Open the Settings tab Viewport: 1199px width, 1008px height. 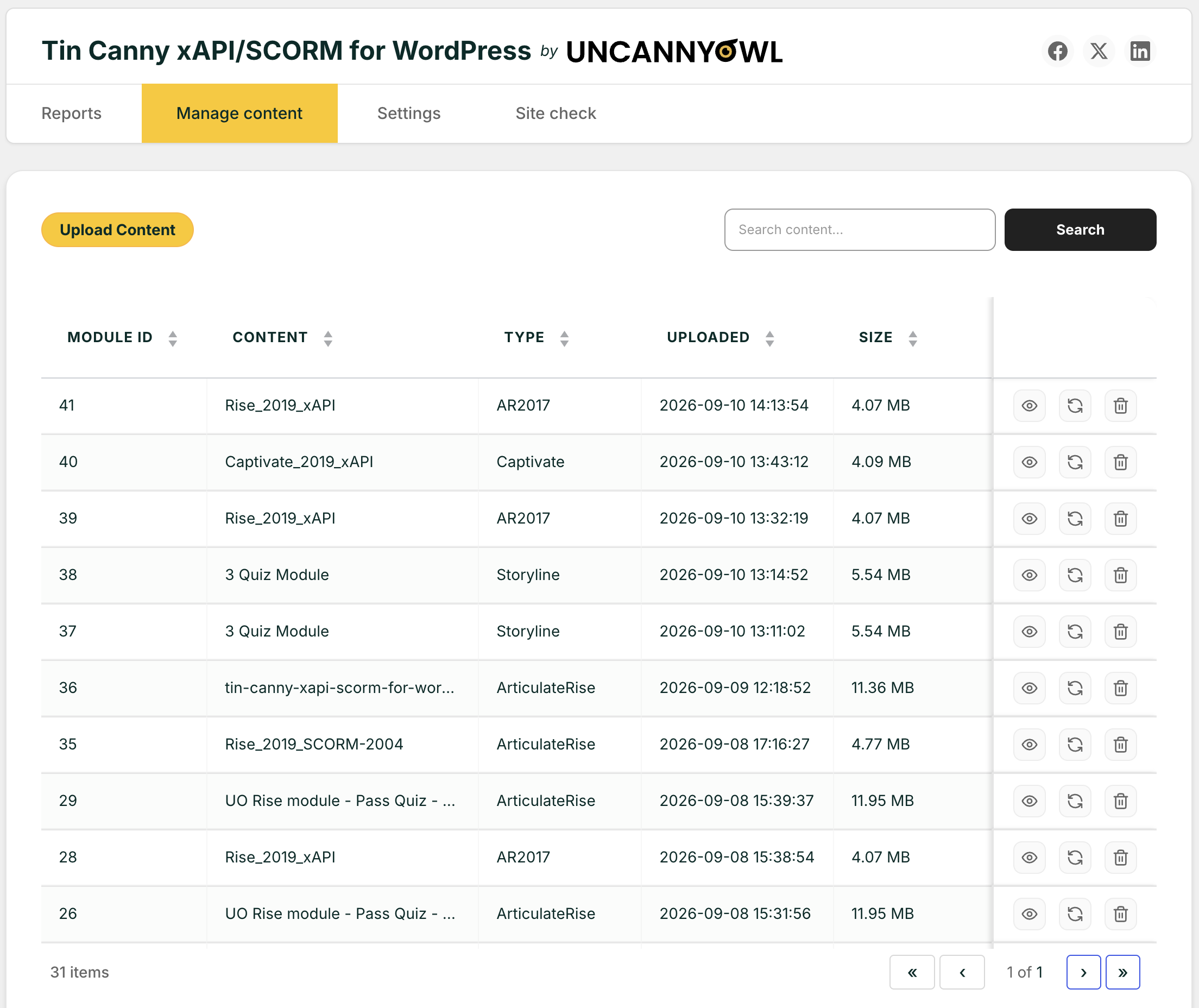pos(408,113)
